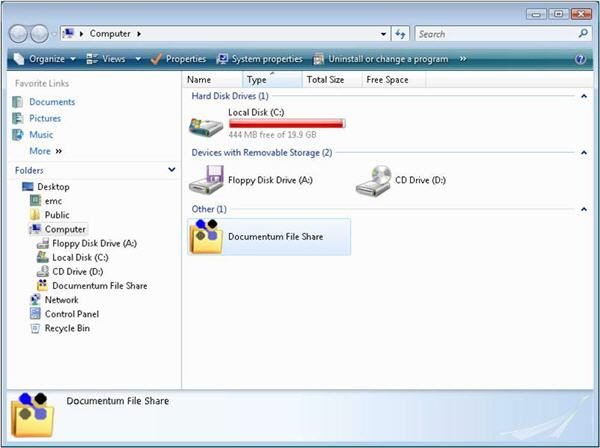This screenshot has height=448, width=600.
Task: Collapse the Other group
Action: coord(584,209)
